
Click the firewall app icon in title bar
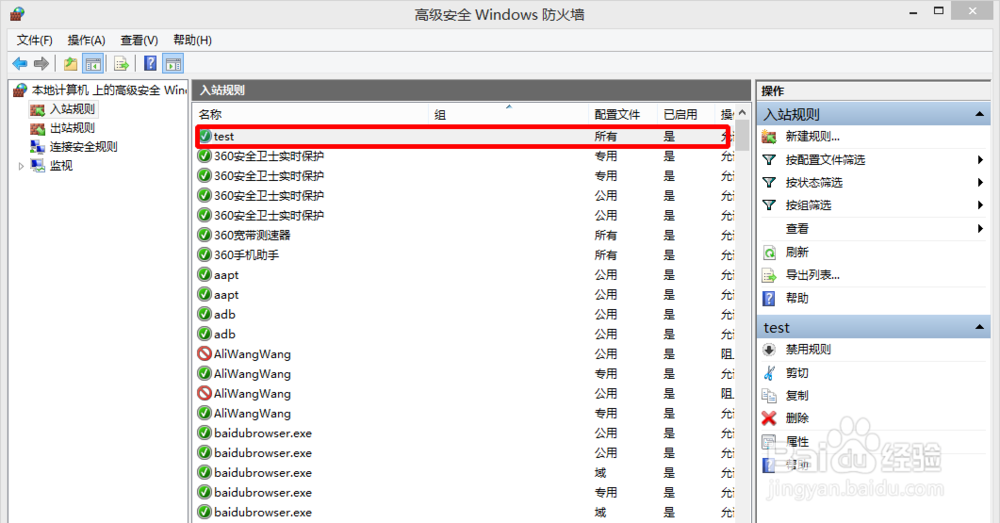click(x=17, y=13)
